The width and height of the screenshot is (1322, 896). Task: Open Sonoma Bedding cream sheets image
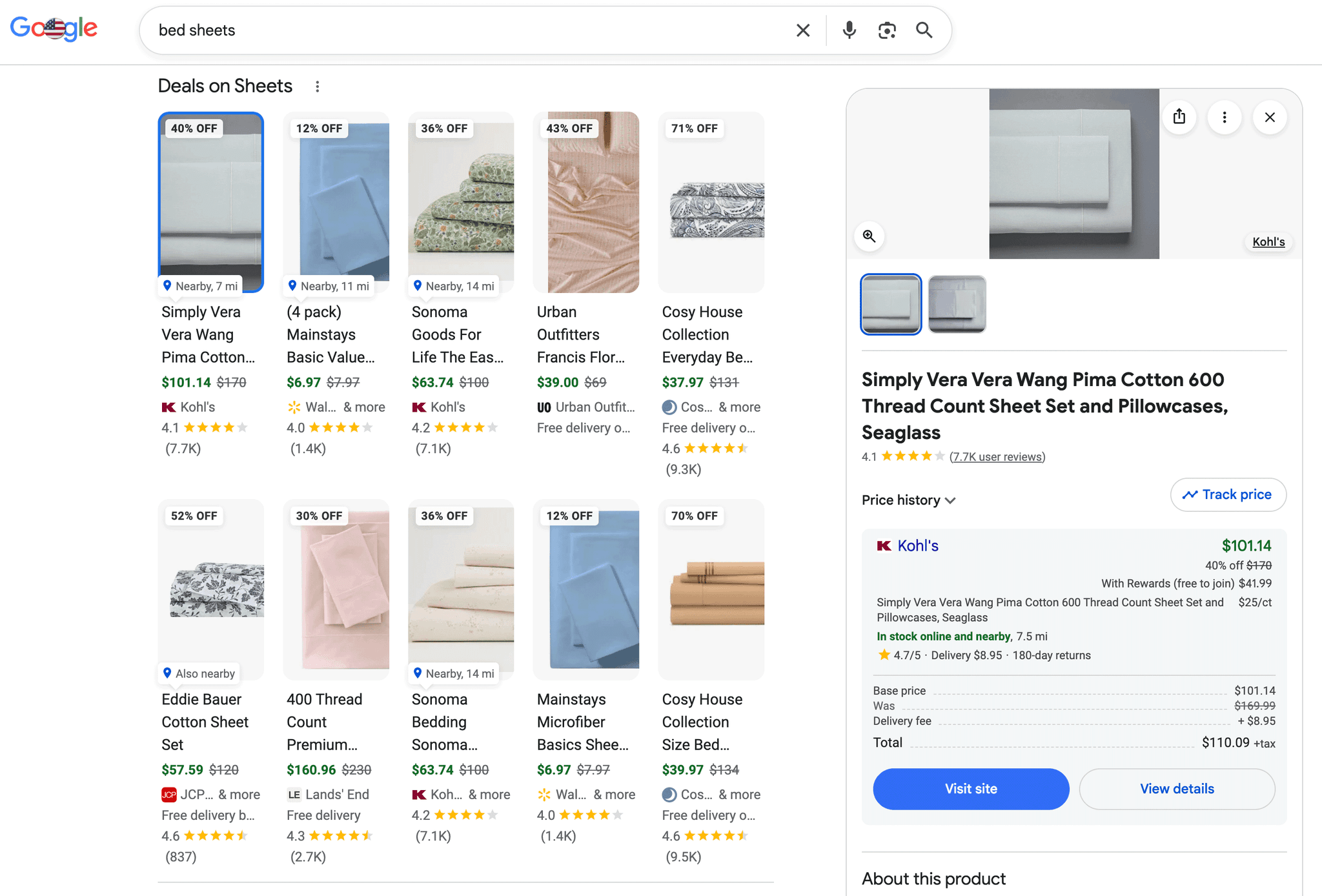(461, 589)
